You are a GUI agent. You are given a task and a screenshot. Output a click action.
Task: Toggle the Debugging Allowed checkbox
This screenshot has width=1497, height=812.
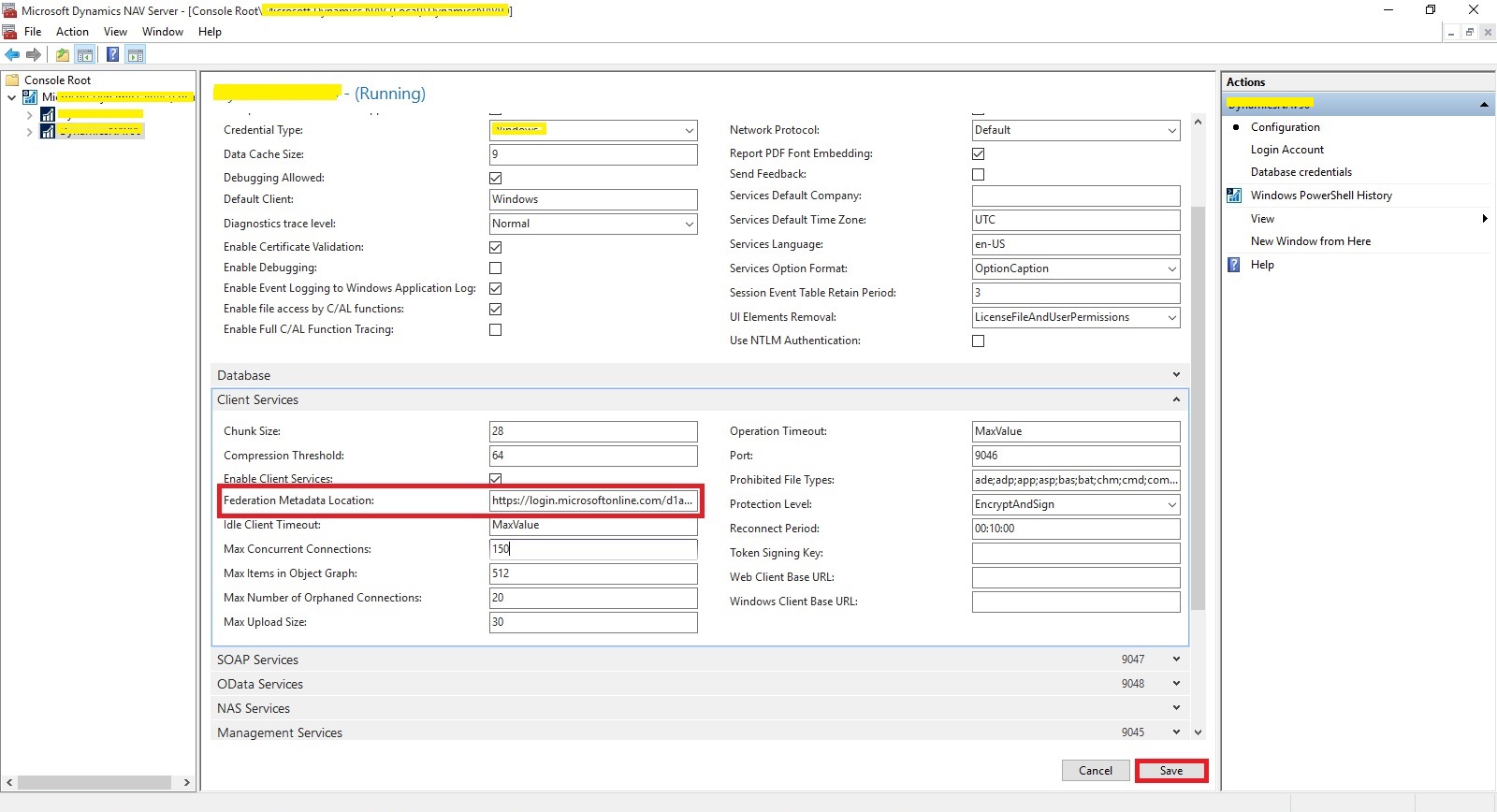tap(496, 178)
